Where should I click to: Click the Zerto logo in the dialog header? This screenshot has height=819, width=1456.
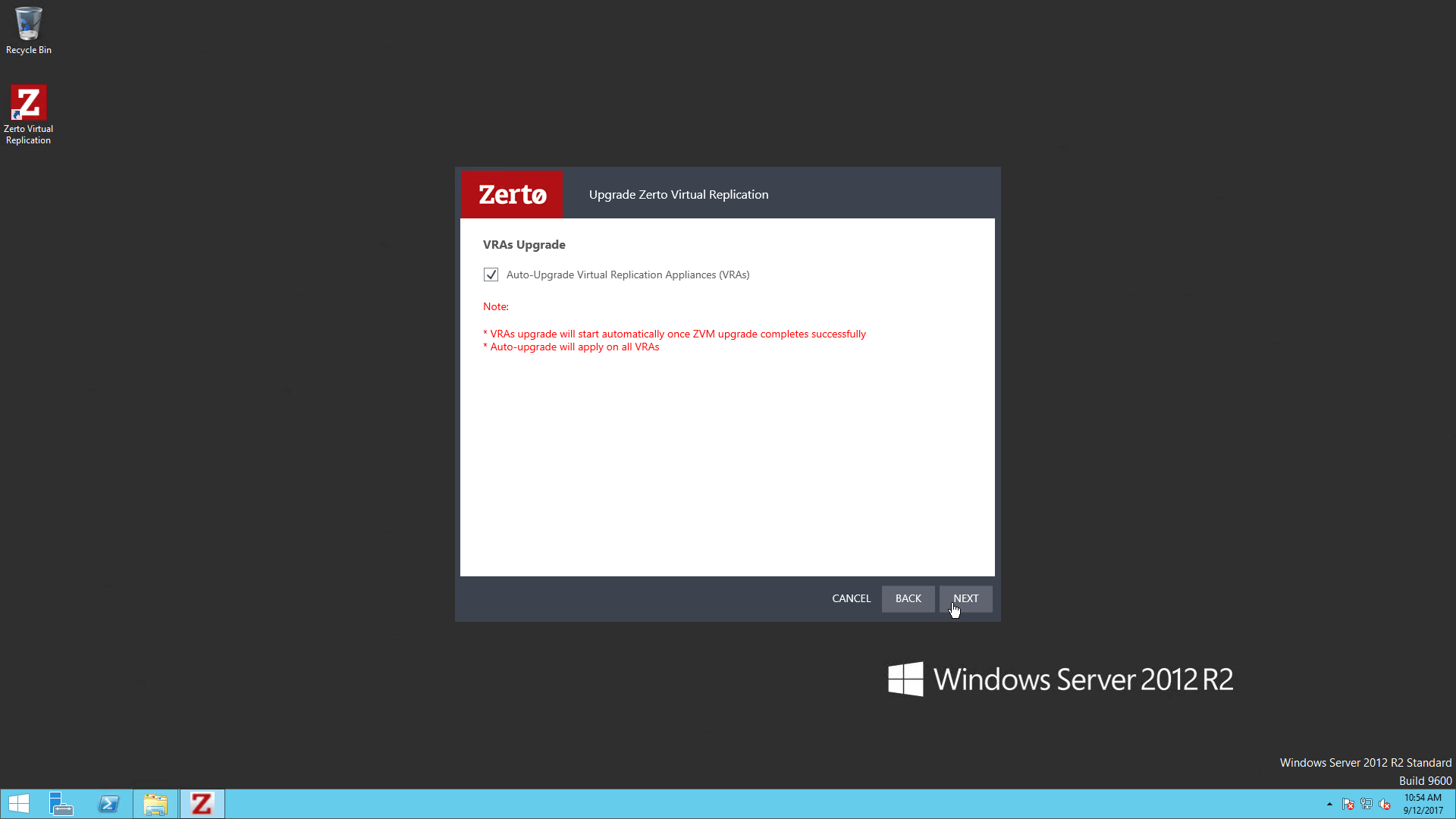coord(512,195)
